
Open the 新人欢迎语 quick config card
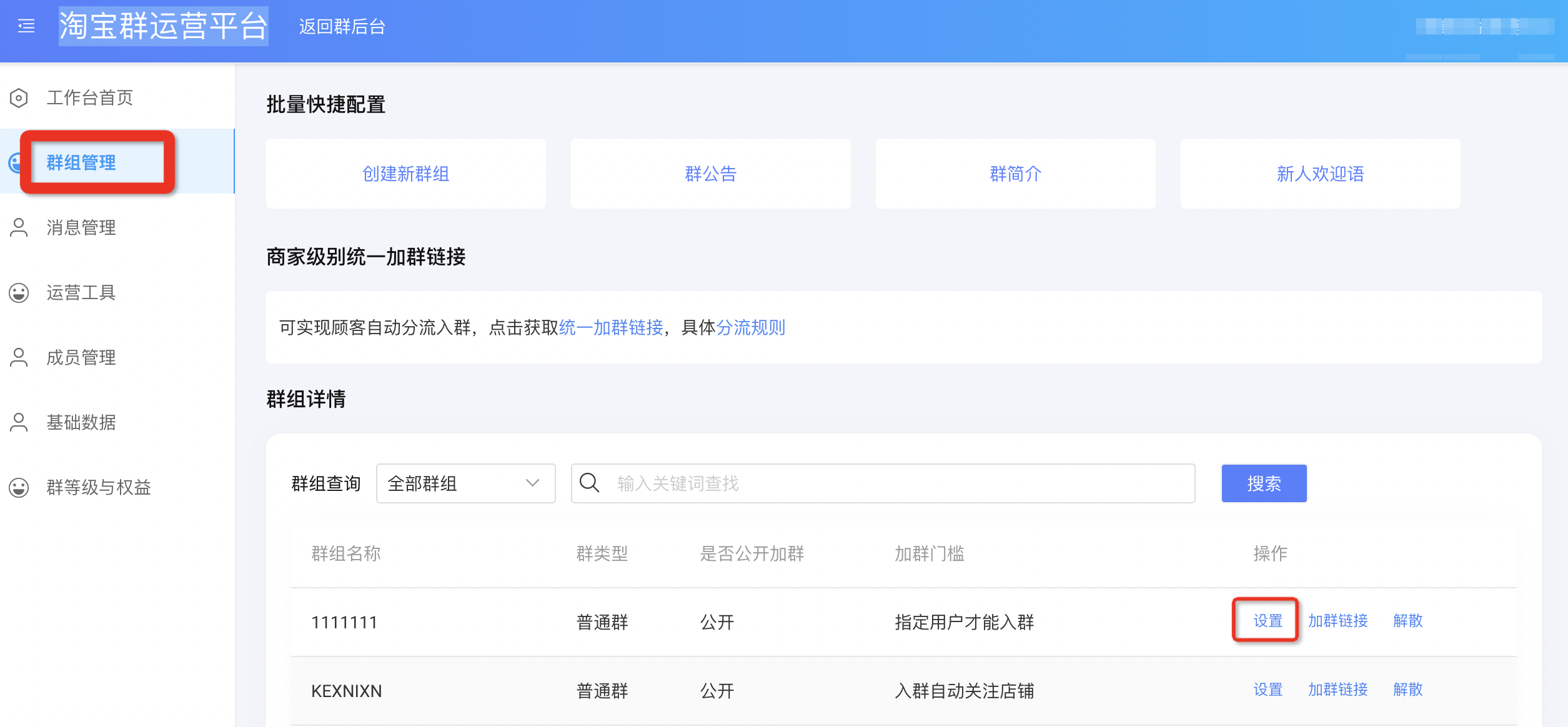1321,174
